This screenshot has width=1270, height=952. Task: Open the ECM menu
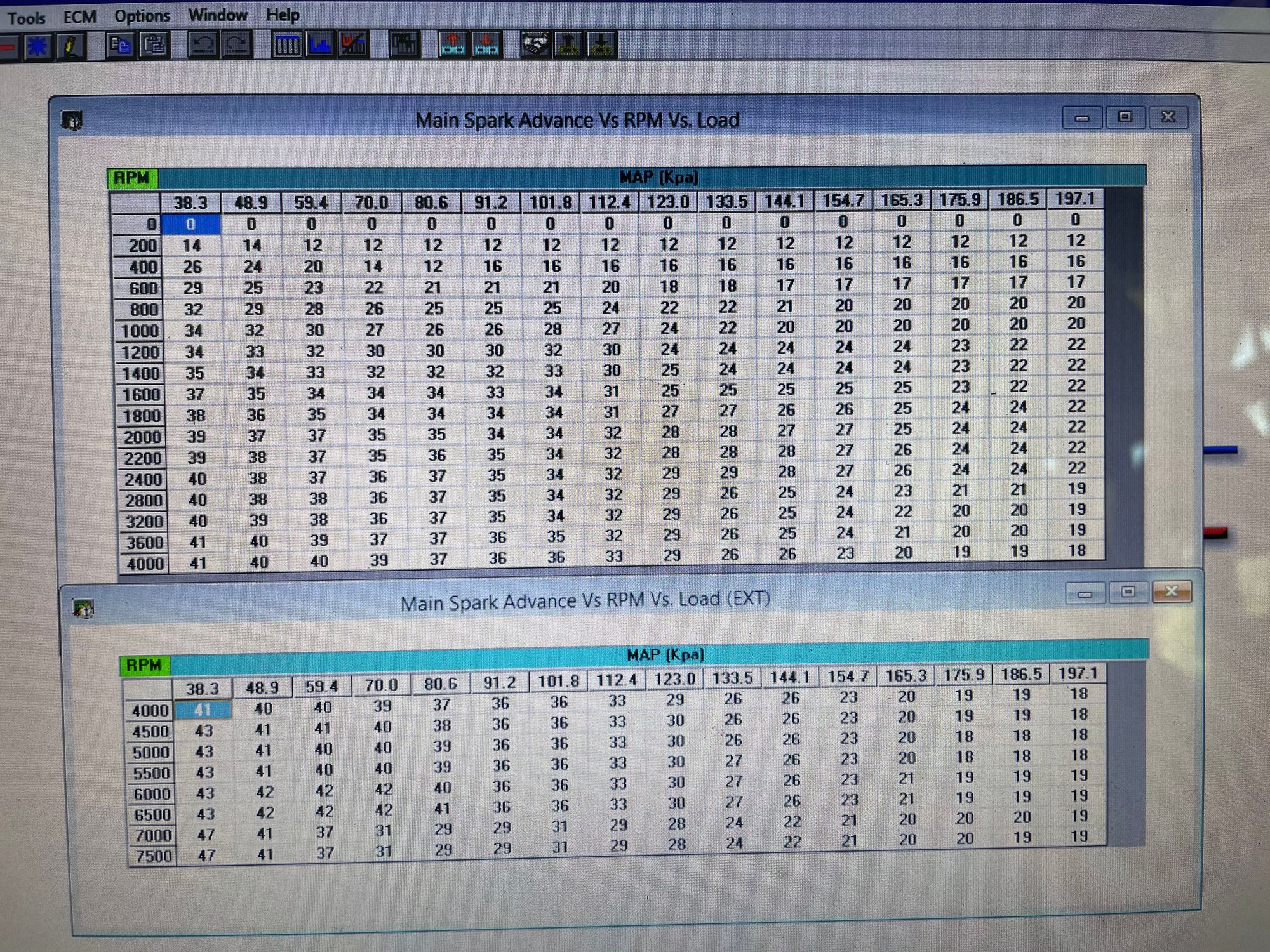(79, 17)
